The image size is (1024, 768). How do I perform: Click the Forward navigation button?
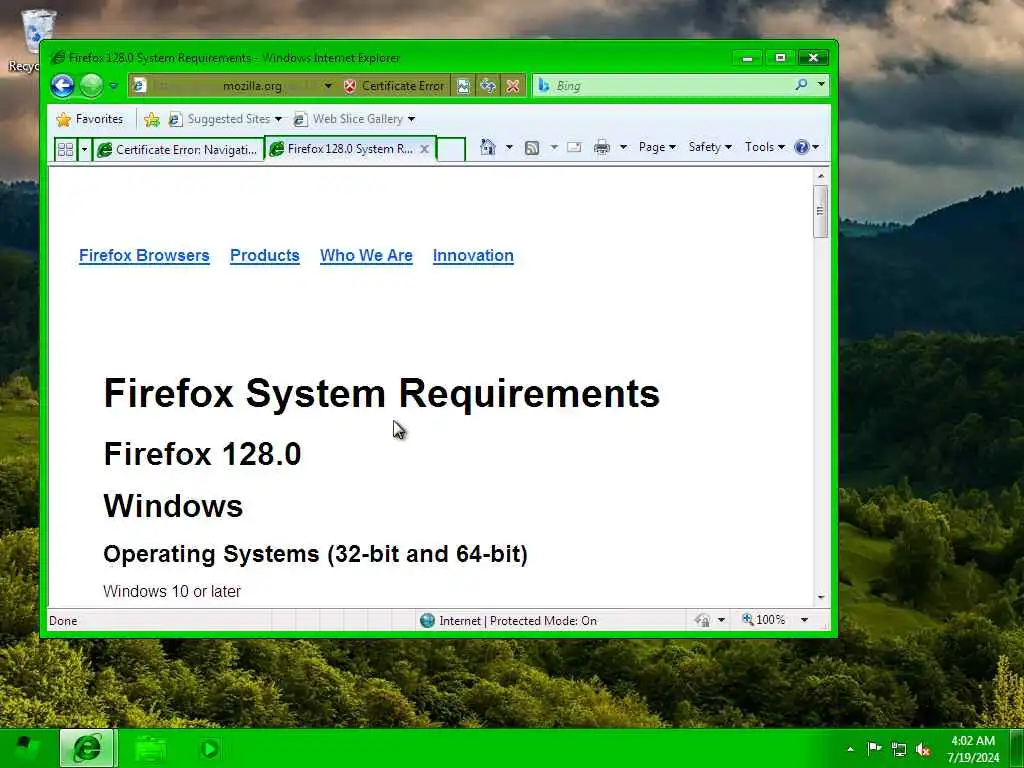[91, 86]
